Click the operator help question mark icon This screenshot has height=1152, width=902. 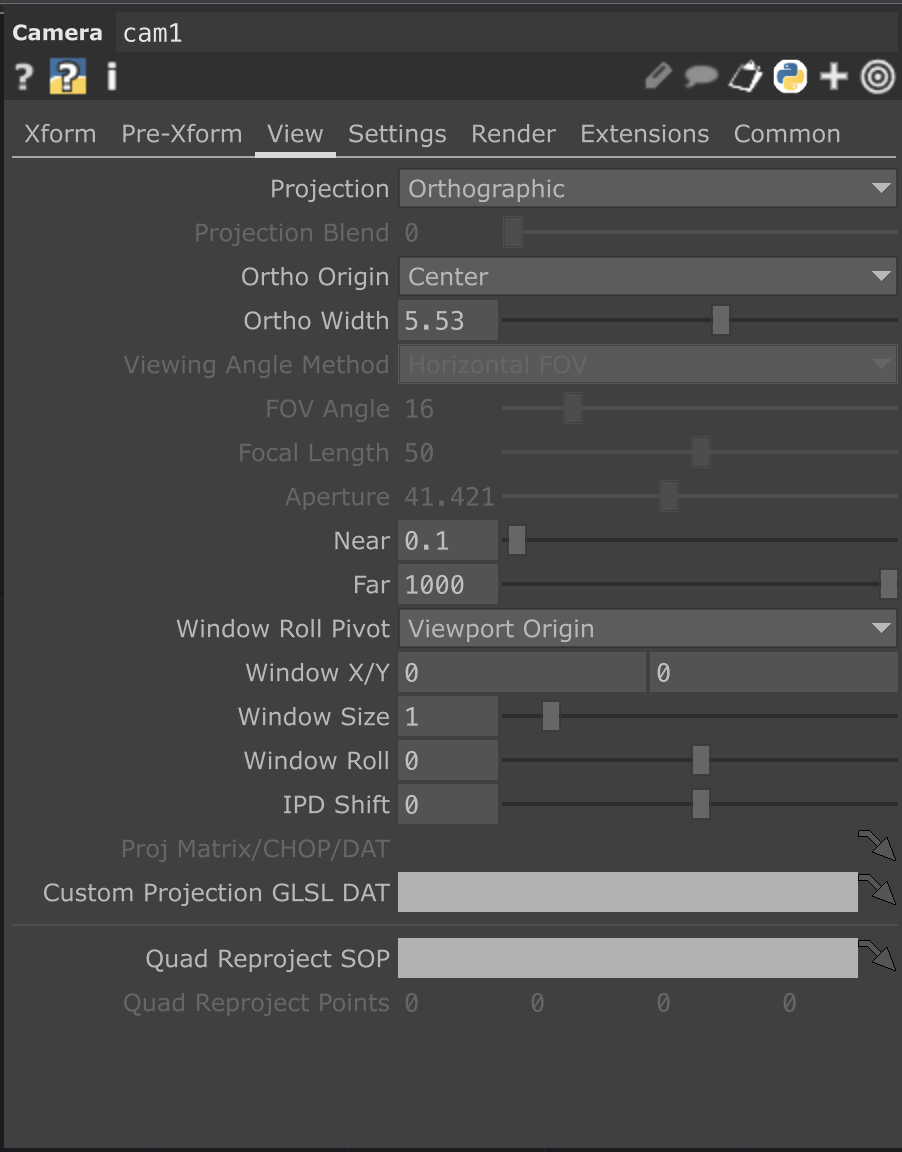[x=24, y=77]
